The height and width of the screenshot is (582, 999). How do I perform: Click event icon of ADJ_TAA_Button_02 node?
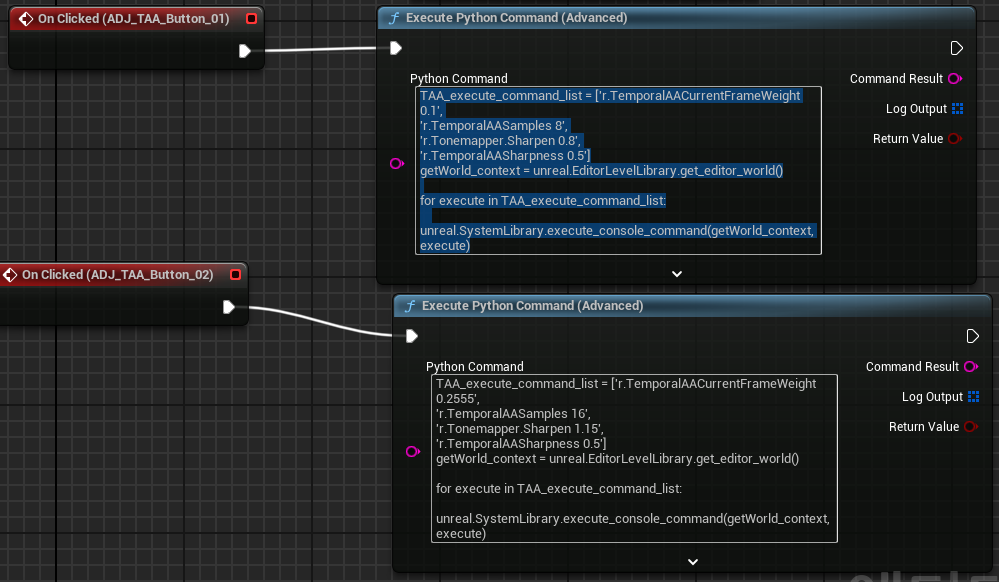pos(10,275)
